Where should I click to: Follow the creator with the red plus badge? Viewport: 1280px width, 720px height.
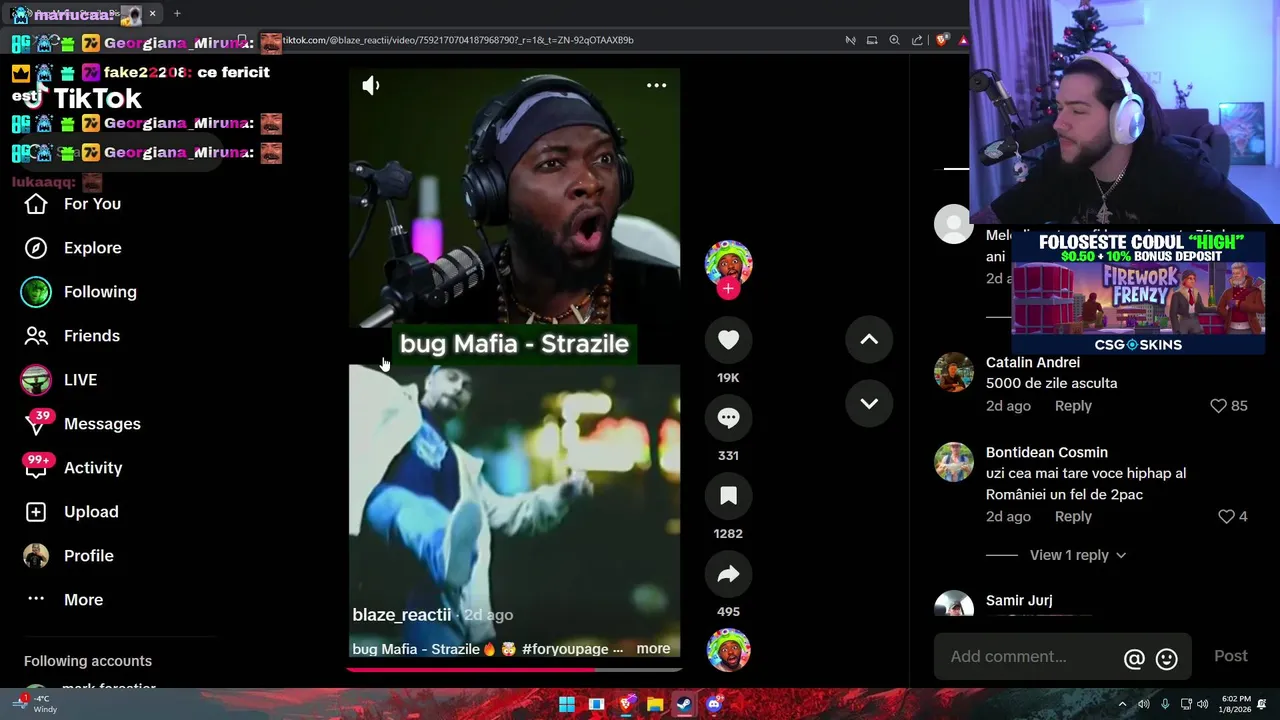[728, 289]
